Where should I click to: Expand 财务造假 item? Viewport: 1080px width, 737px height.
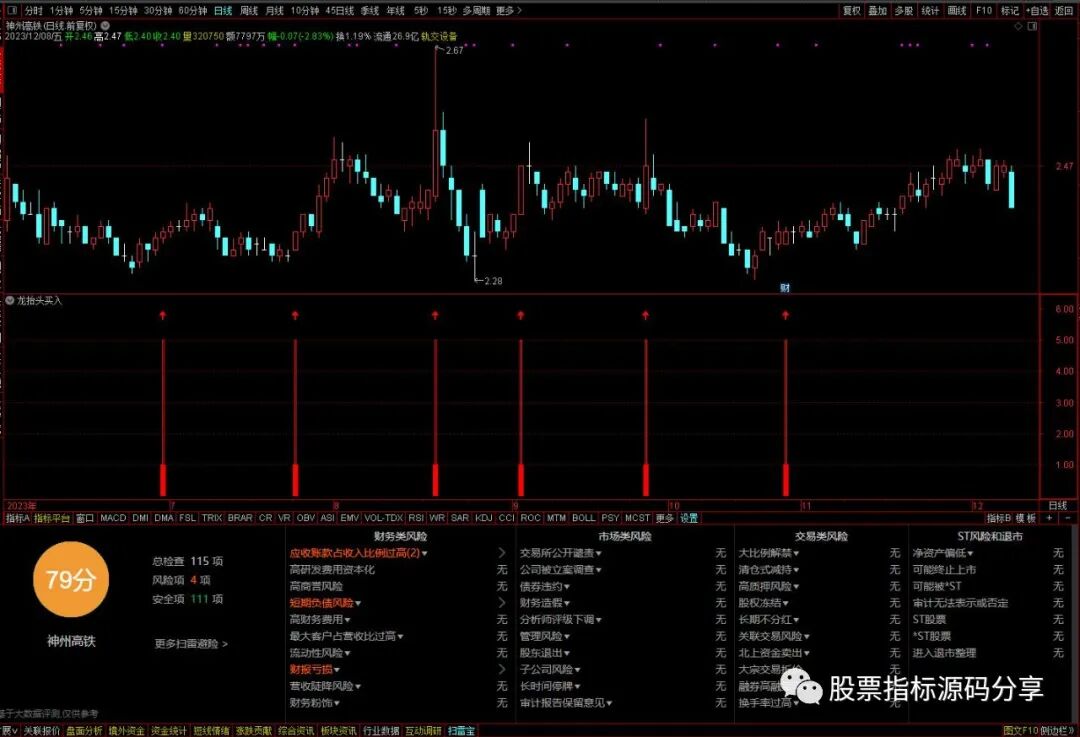tap(544, 603)
